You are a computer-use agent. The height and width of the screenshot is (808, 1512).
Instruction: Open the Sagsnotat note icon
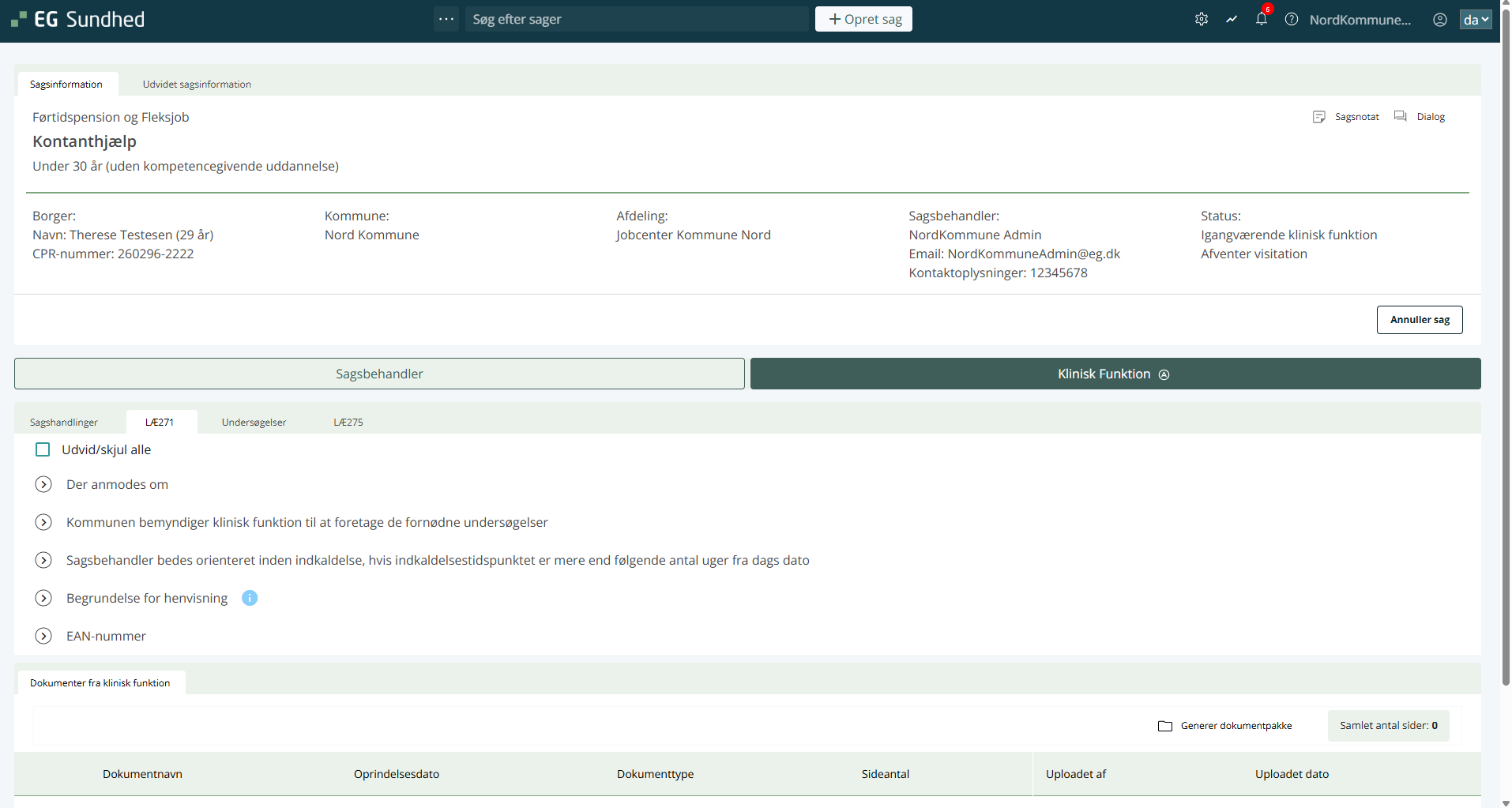[x=1319, y=117]
